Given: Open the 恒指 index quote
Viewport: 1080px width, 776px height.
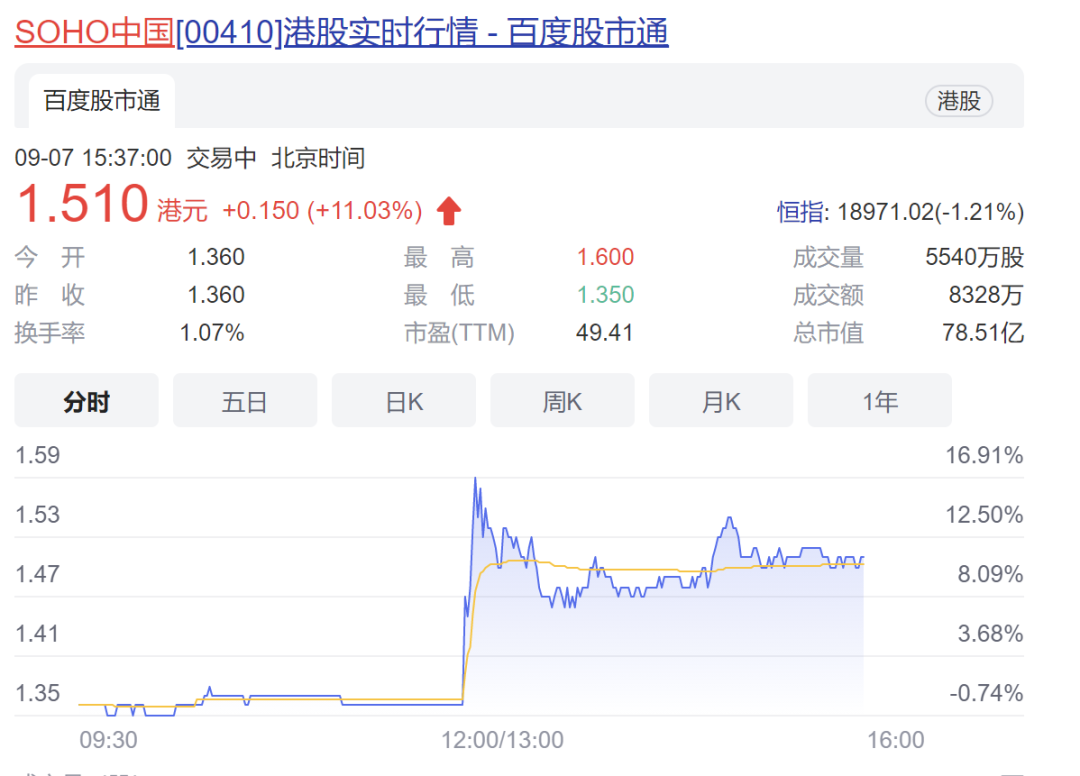Looking at the screenshot, I should [801, 212].
